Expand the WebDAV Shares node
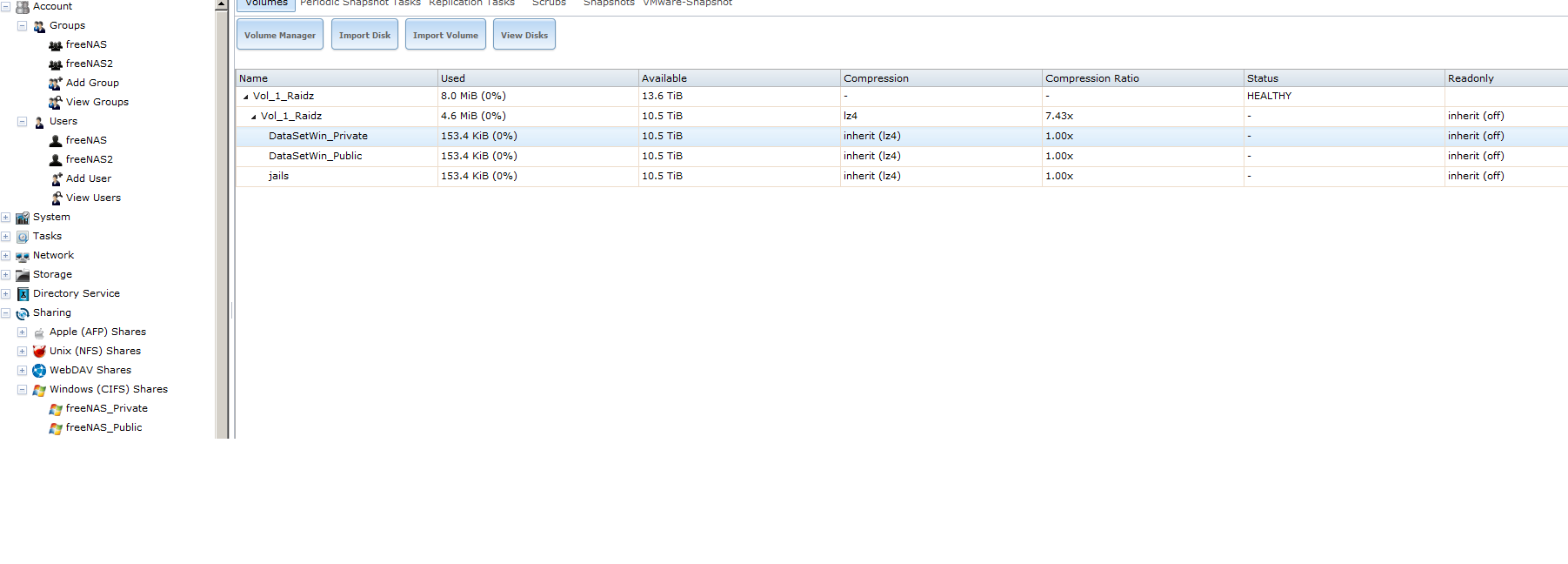1568x564 pixels. [x=22, y=370]
